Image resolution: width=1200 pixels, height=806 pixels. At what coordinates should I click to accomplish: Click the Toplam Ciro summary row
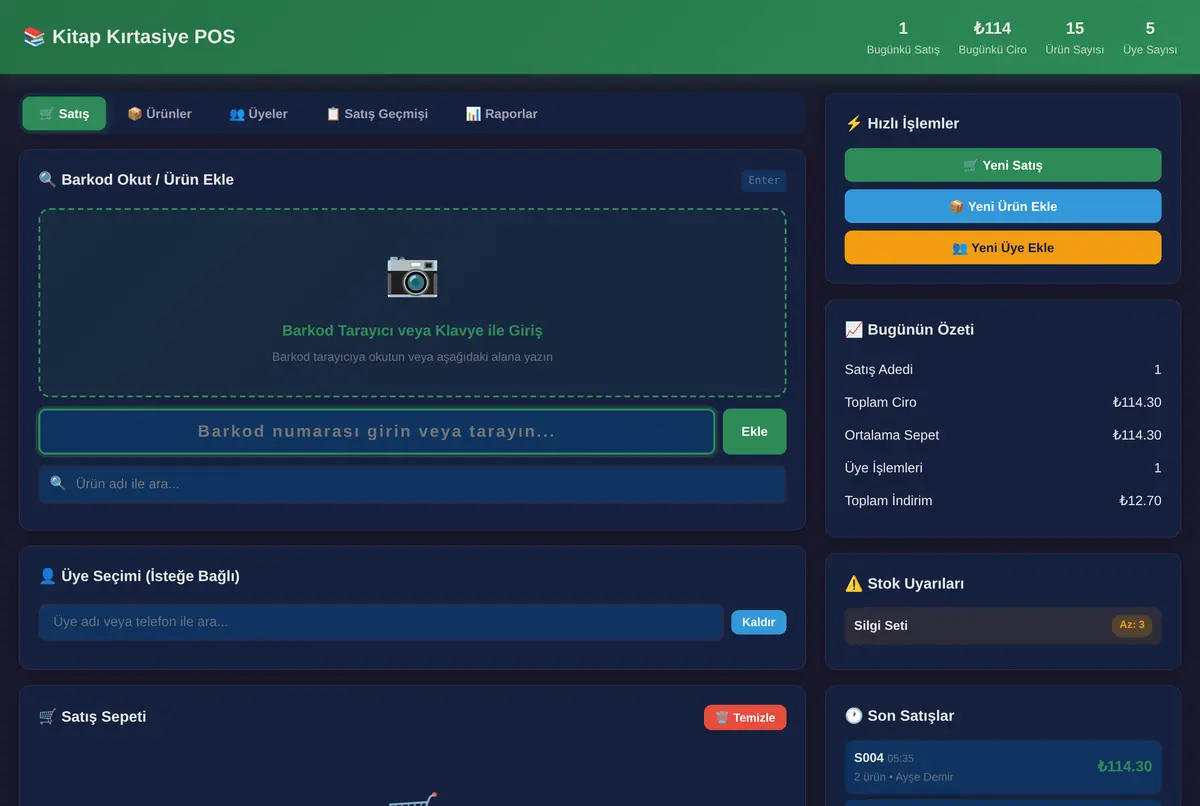pyautogui.click(x=1003, y=403)
